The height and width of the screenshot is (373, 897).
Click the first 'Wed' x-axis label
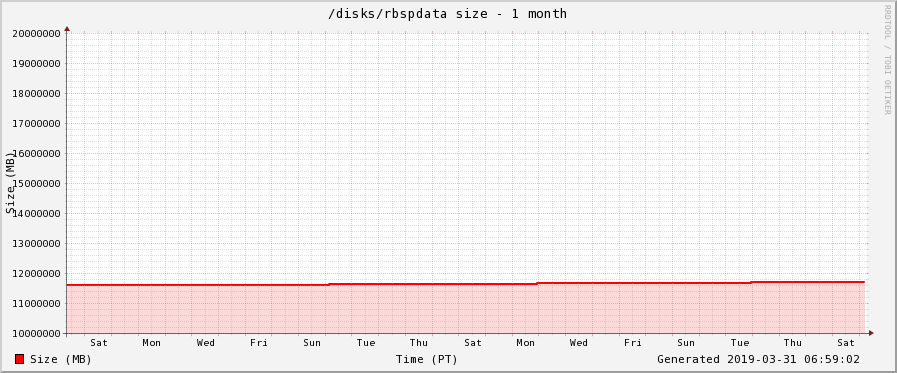pos(205,343)
